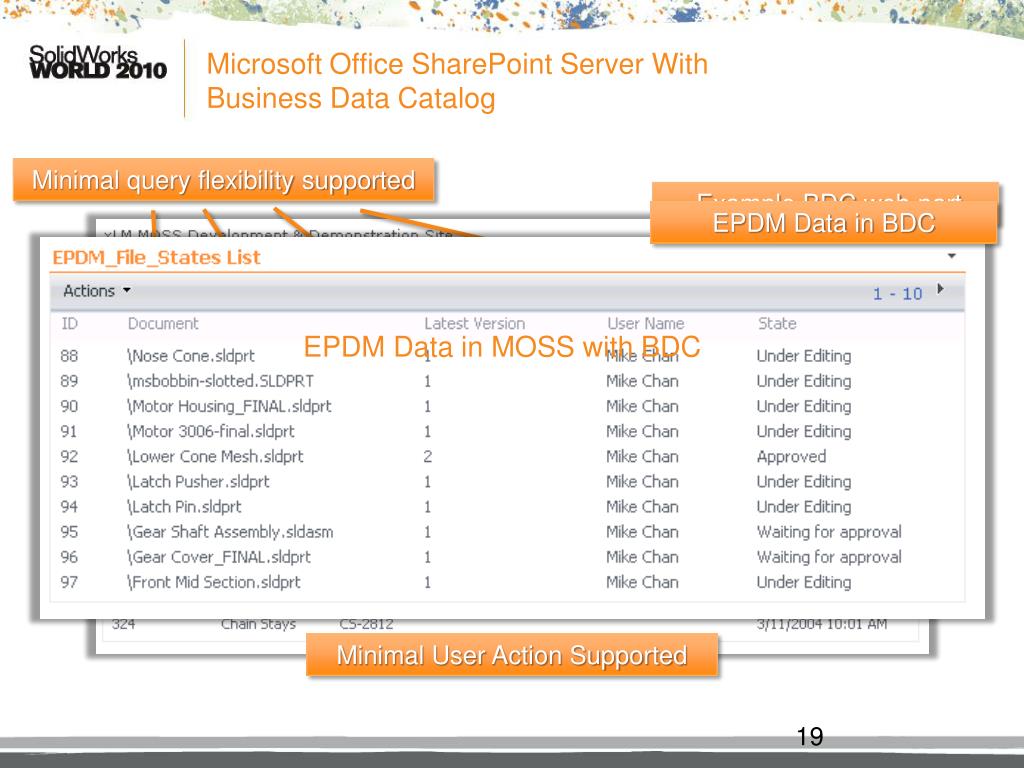1024x768 pixels.
Task: Click ID 91 in the list
Action: (69, 432)
